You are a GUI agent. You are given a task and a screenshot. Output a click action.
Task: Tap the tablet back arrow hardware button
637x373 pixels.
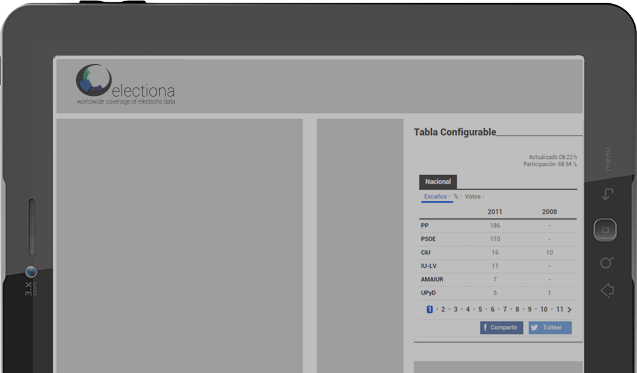click(607, 194)
